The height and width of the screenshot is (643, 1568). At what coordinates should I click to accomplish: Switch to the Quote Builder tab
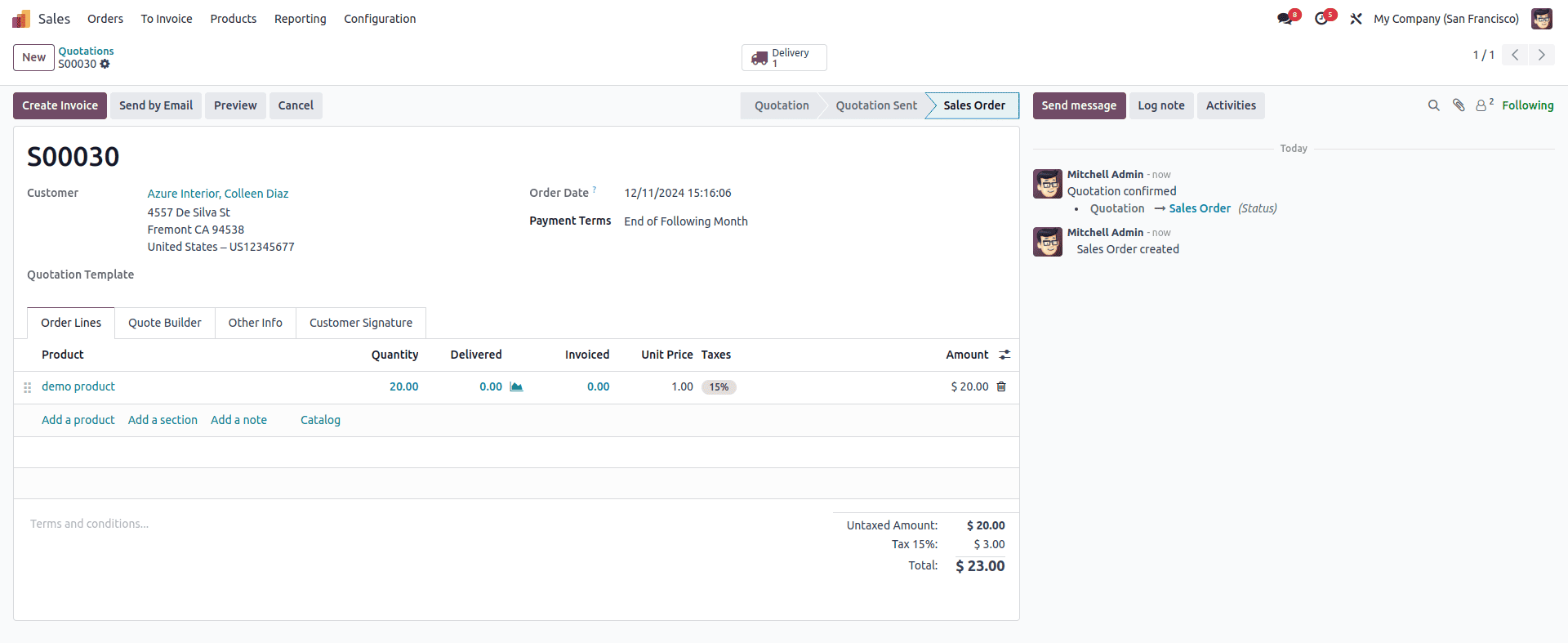click(165, 323)
